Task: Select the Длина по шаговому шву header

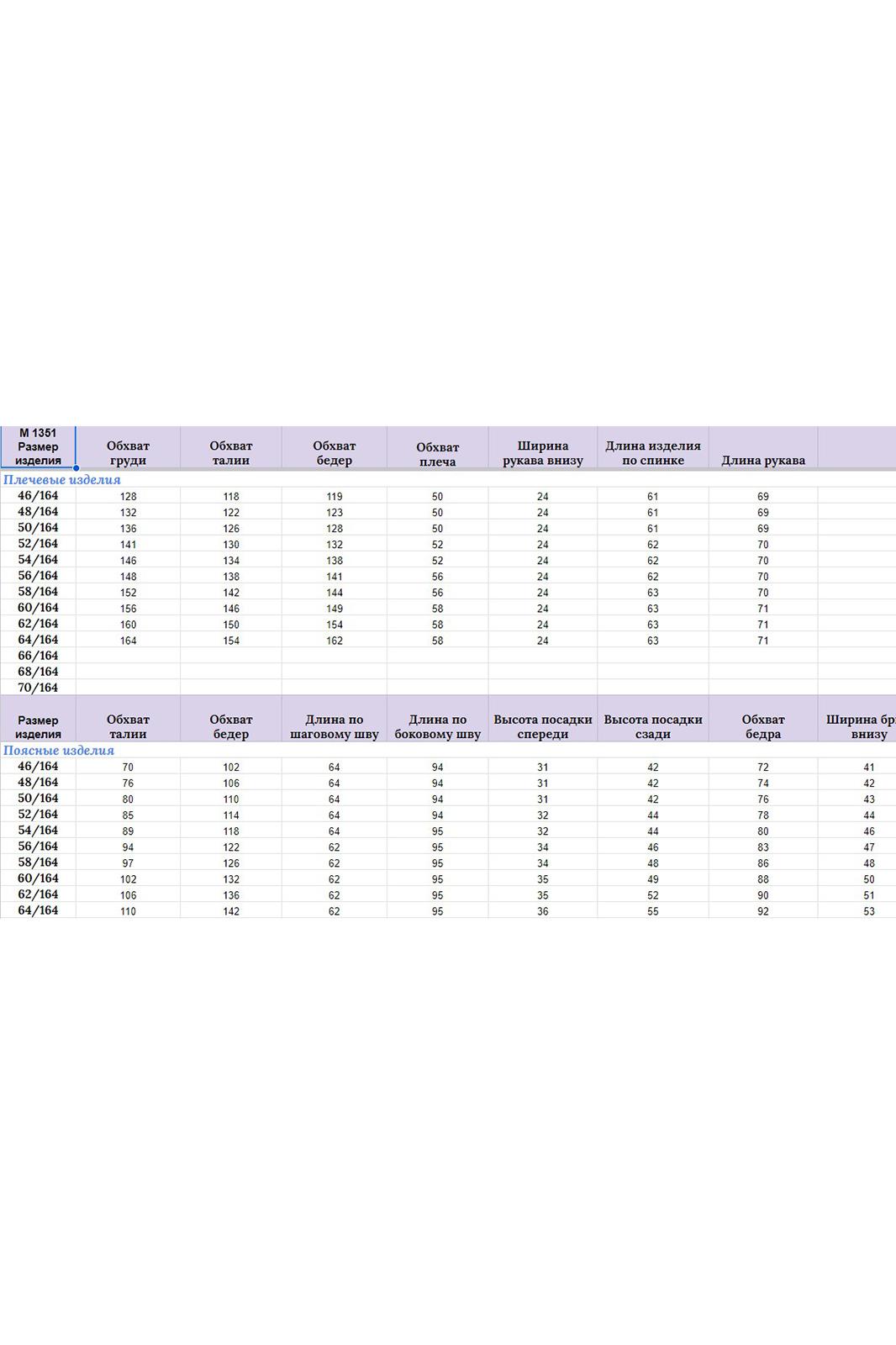Action: click(335, 726)
